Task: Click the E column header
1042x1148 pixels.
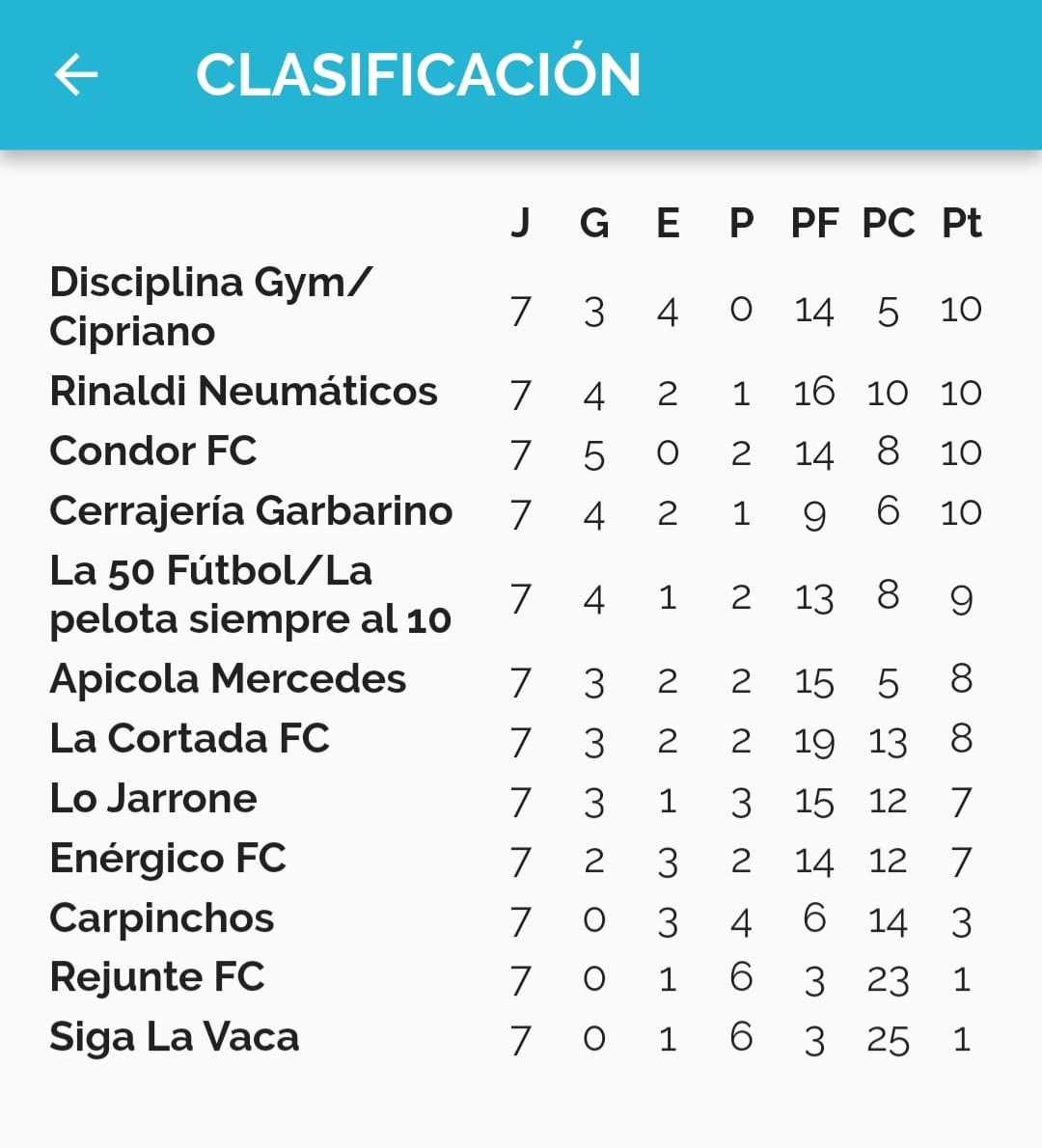Action: (668, 224)
